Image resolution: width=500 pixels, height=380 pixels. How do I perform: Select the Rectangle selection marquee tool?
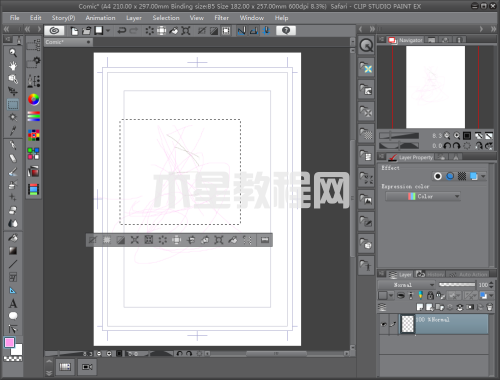[13, 105]
